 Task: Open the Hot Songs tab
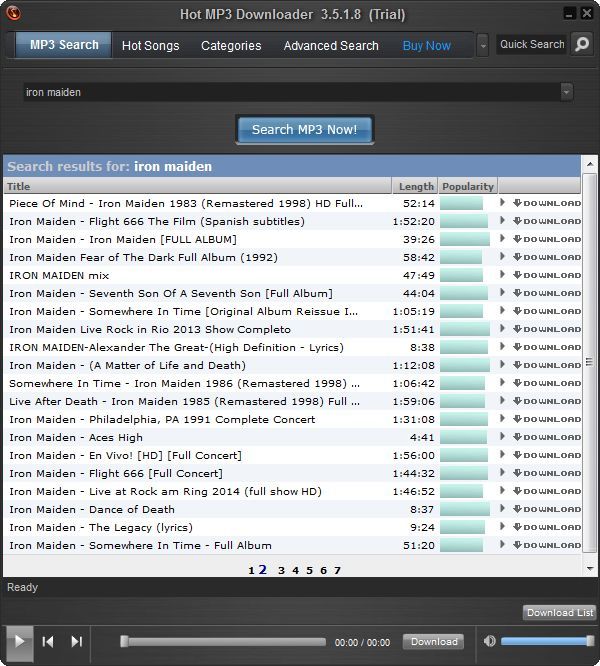150,45
